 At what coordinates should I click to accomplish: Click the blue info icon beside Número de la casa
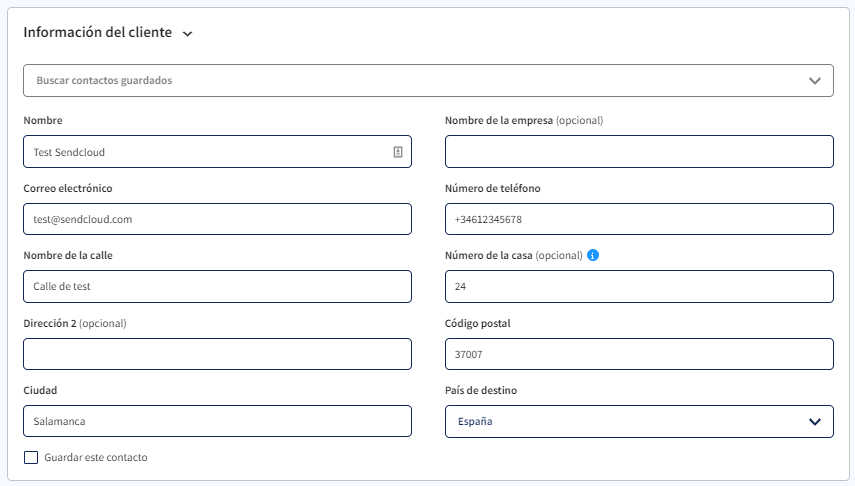(x=593, y=255)
